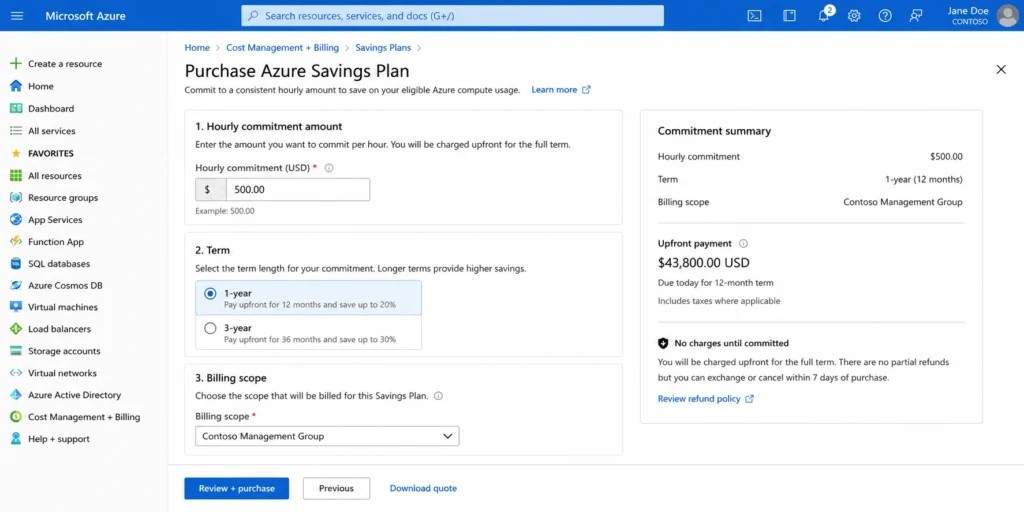The width and height of the screenshot is (1024, 512).
Task: Click the Load balancers icon
Action: coord(16,329)
